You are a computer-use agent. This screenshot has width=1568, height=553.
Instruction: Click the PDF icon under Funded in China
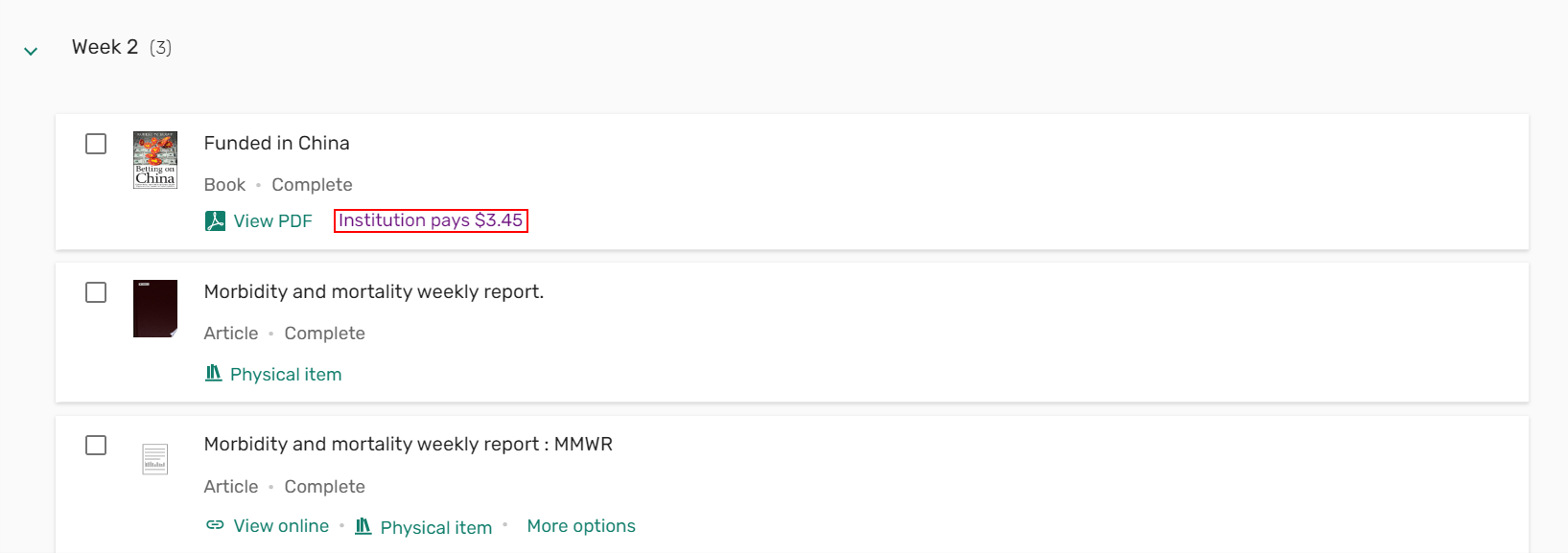pos(216,221)
